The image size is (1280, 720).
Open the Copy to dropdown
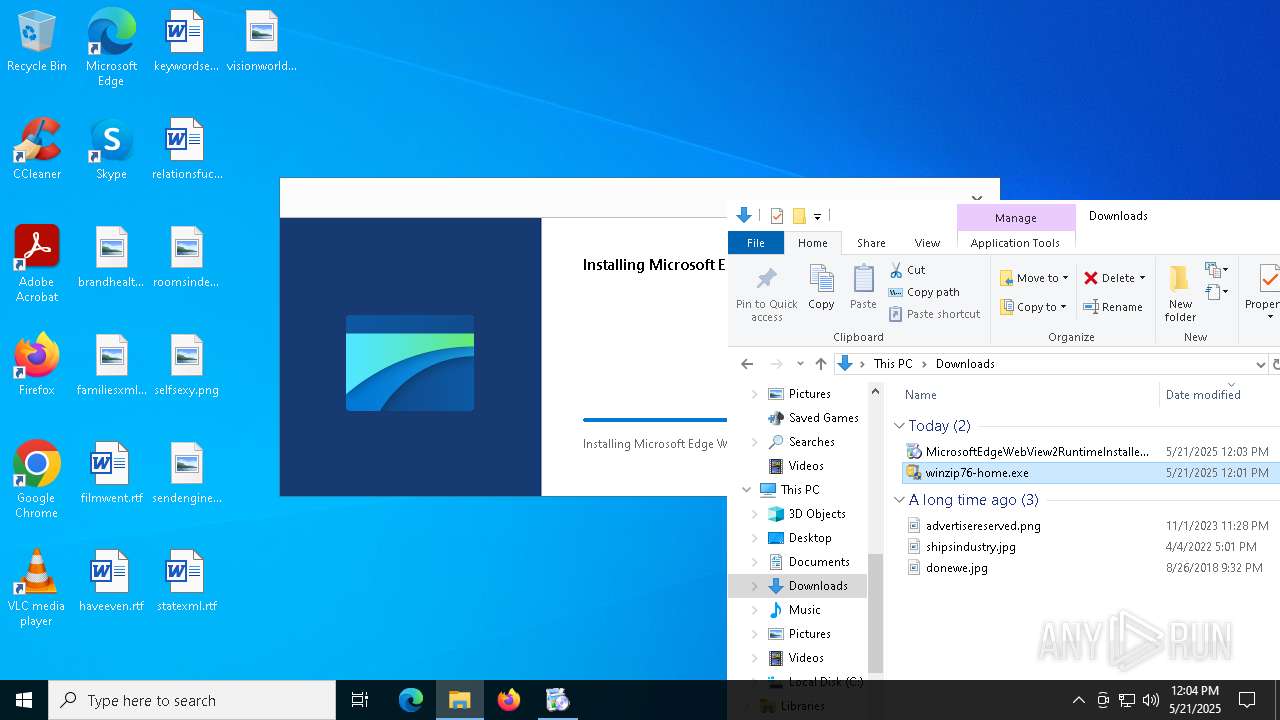coord(1034,307)
